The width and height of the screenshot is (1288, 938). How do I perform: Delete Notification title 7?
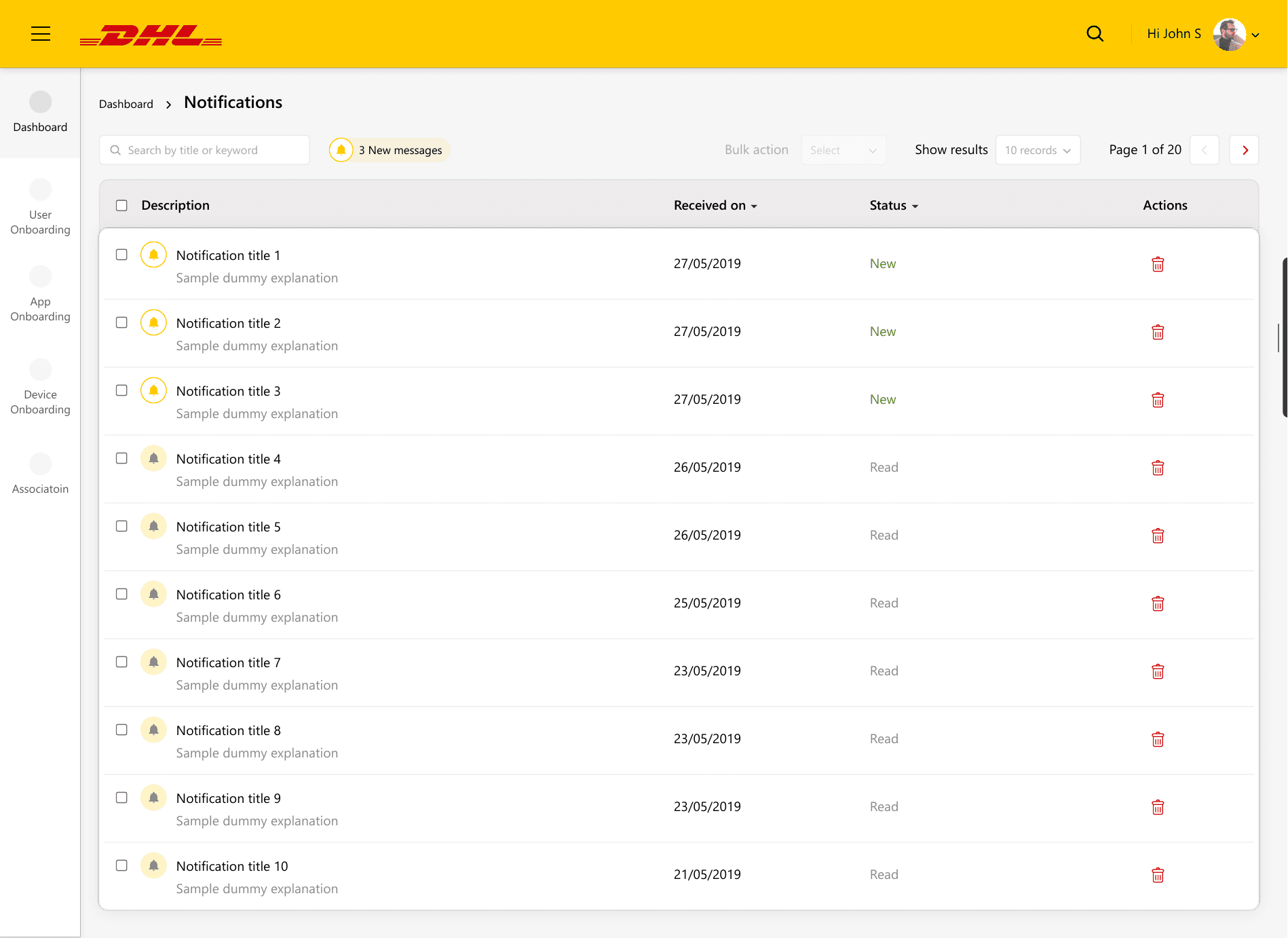click(1158, 671)
